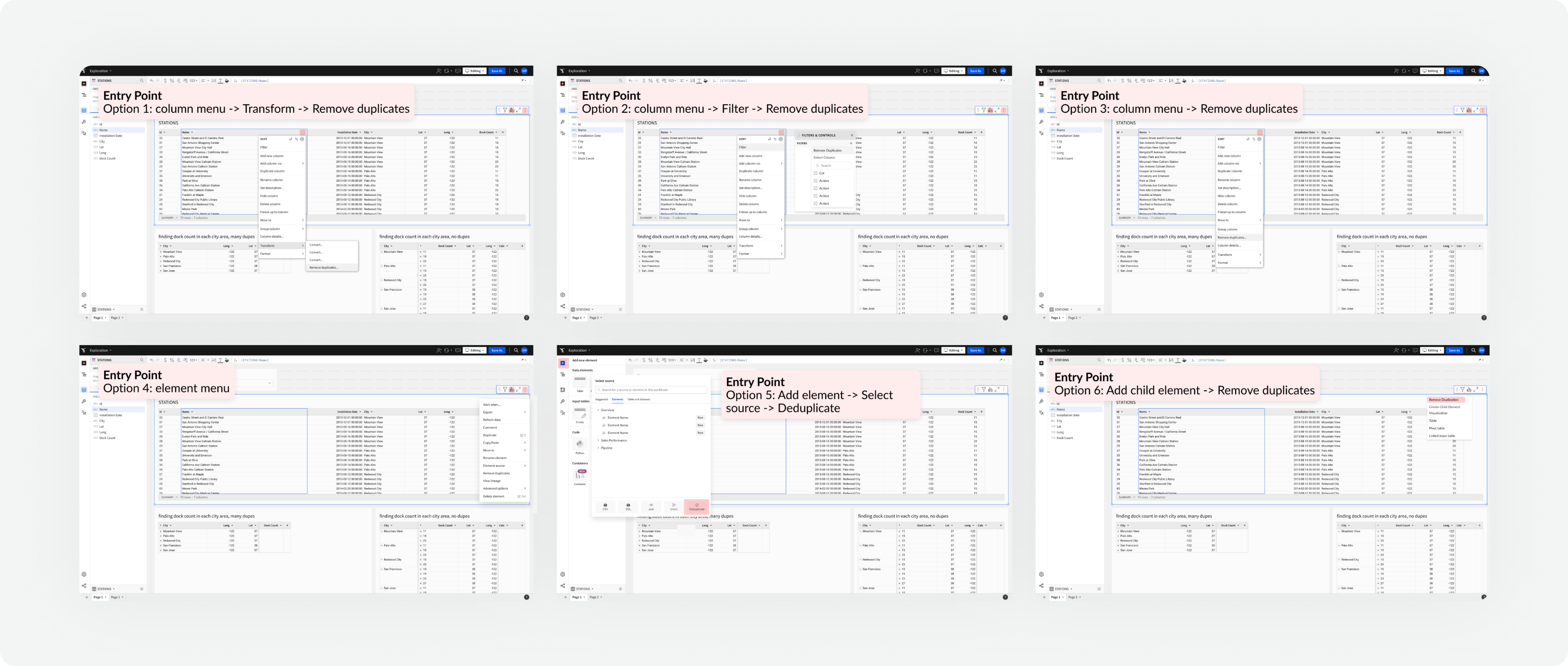Screen dimensions: 1568x666
Task: Click currency format icon in Option 1 toolbar
Action: [x=165, y=80]
